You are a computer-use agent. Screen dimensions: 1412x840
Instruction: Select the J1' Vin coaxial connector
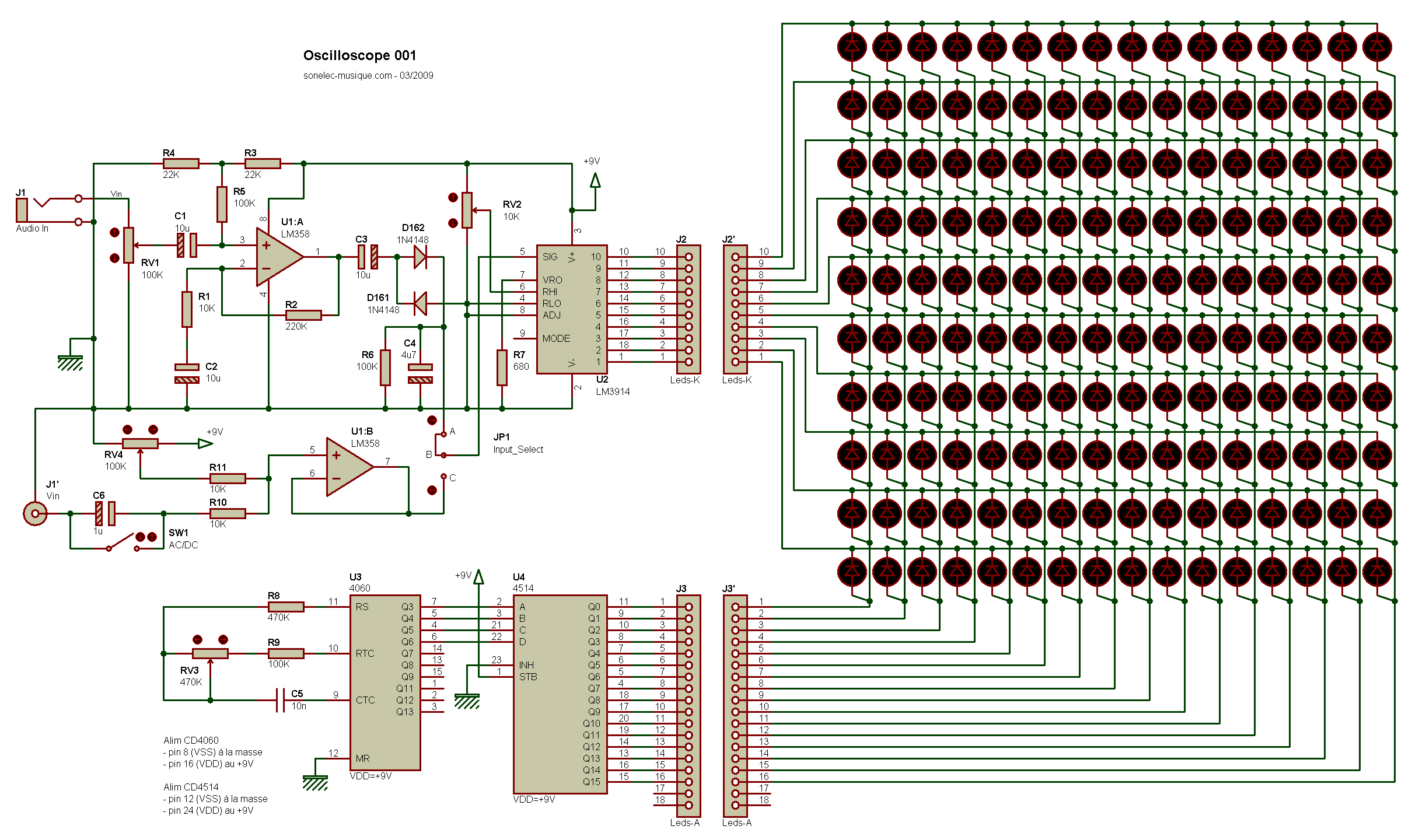(35, 513)
